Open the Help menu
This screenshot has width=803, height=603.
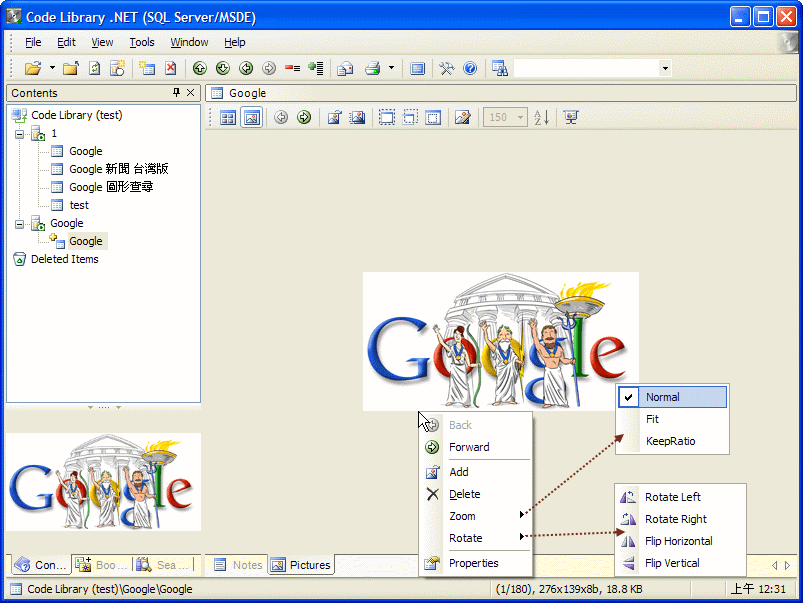click(235, 42)
